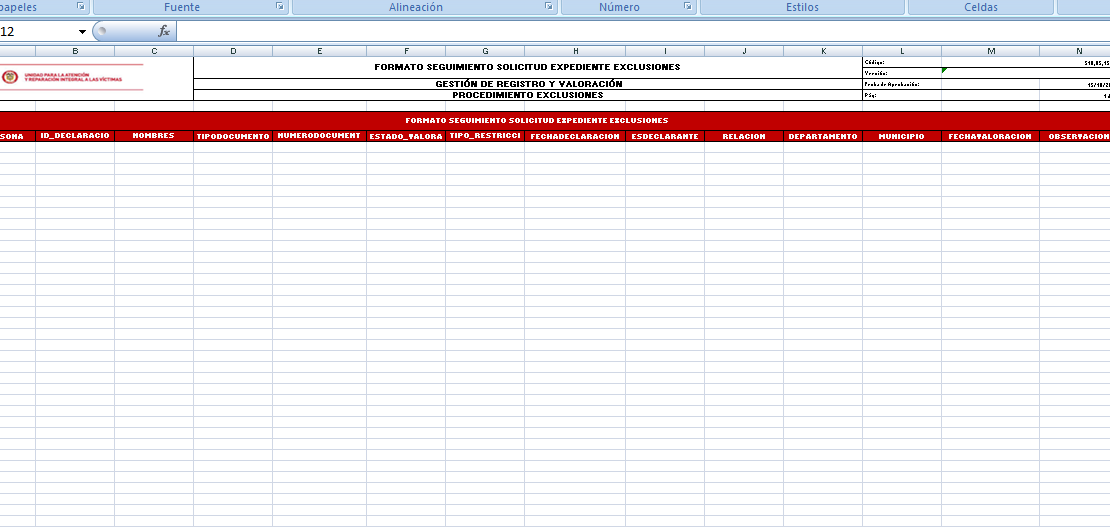This screenshot has width=1110, height=527.
Task: Select the NUMERODOCUMENT header cell
Action: tap(319, 136)
